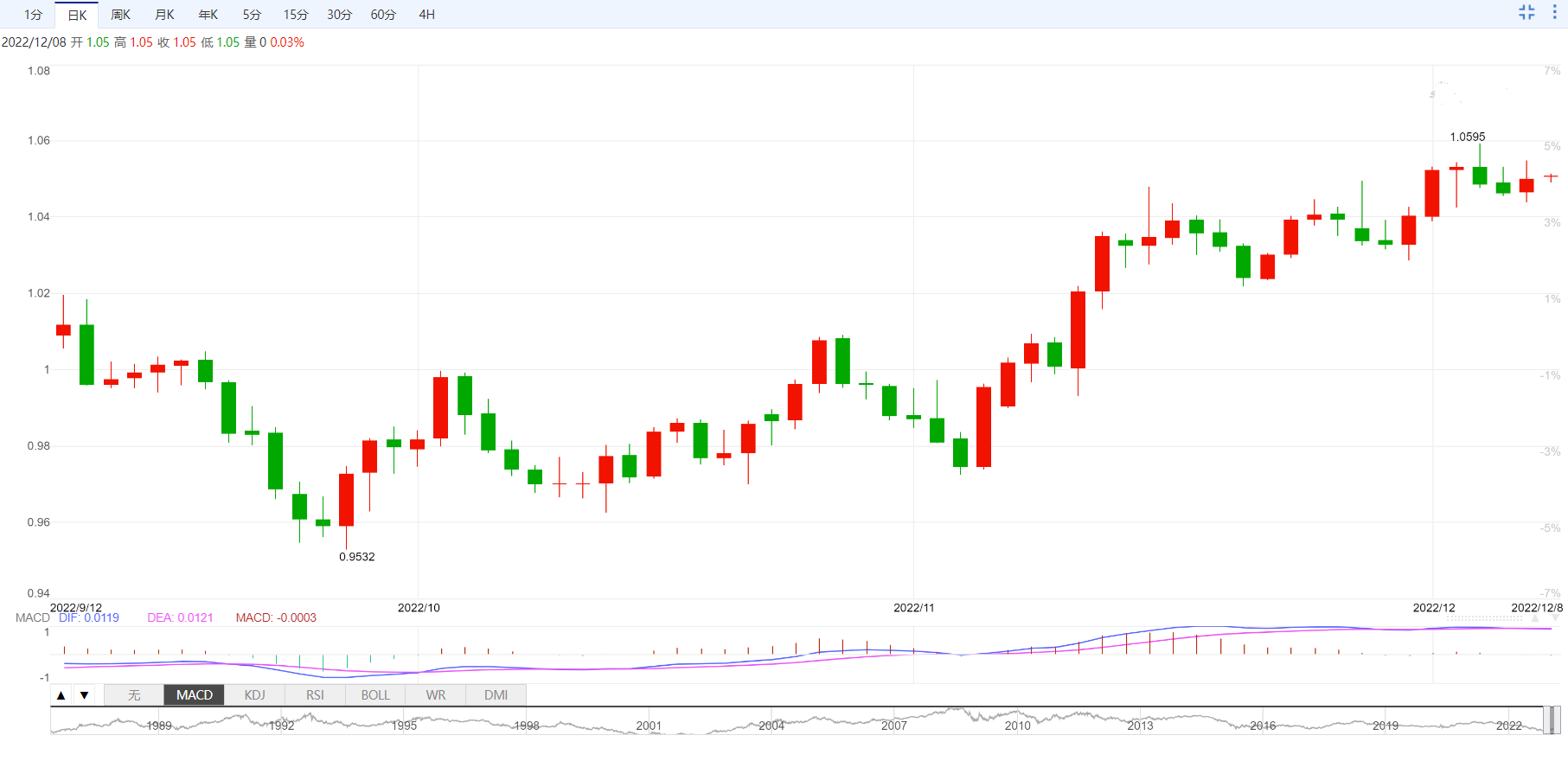Open the three-dot more options menu
Viewport: 1568px width, 761px height.
coord(1554,12)
